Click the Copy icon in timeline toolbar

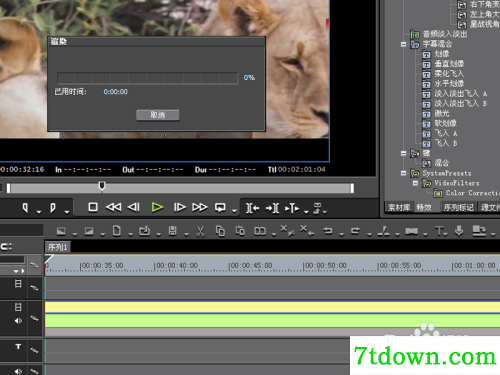tap(220, 231)
